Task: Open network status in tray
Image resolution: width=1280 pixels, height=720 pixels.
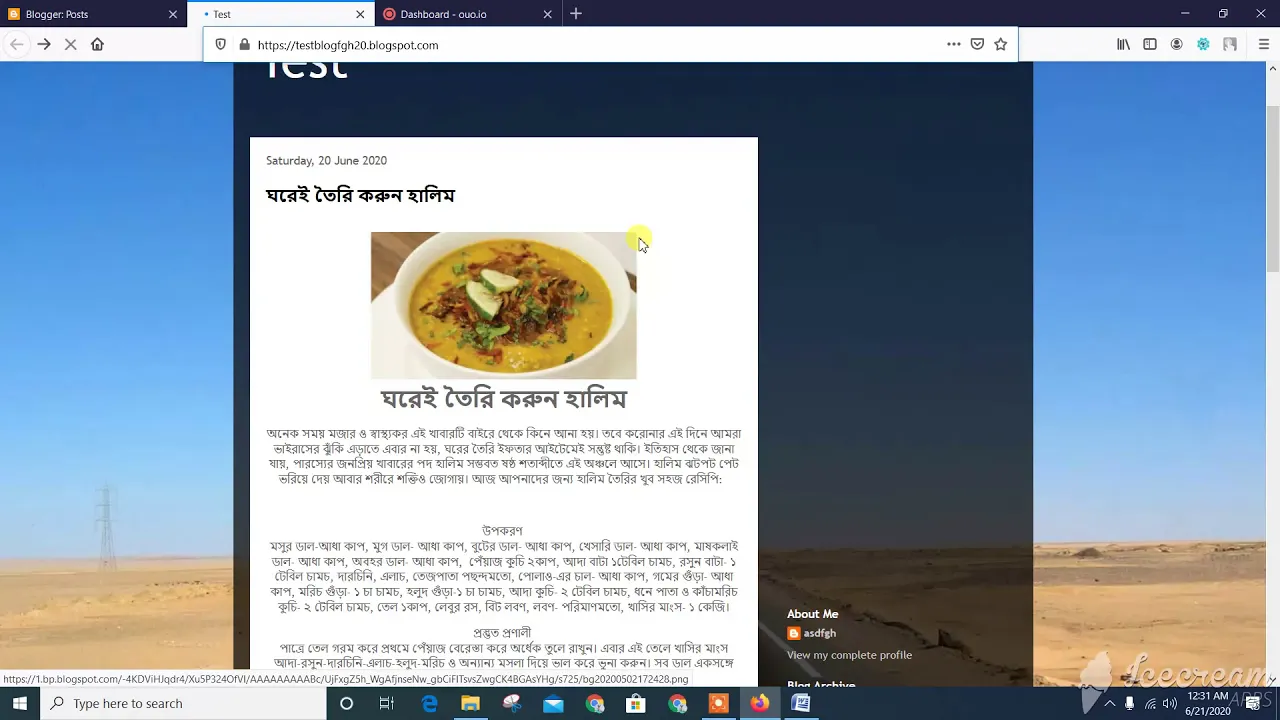Action: tap(1150, 703)
